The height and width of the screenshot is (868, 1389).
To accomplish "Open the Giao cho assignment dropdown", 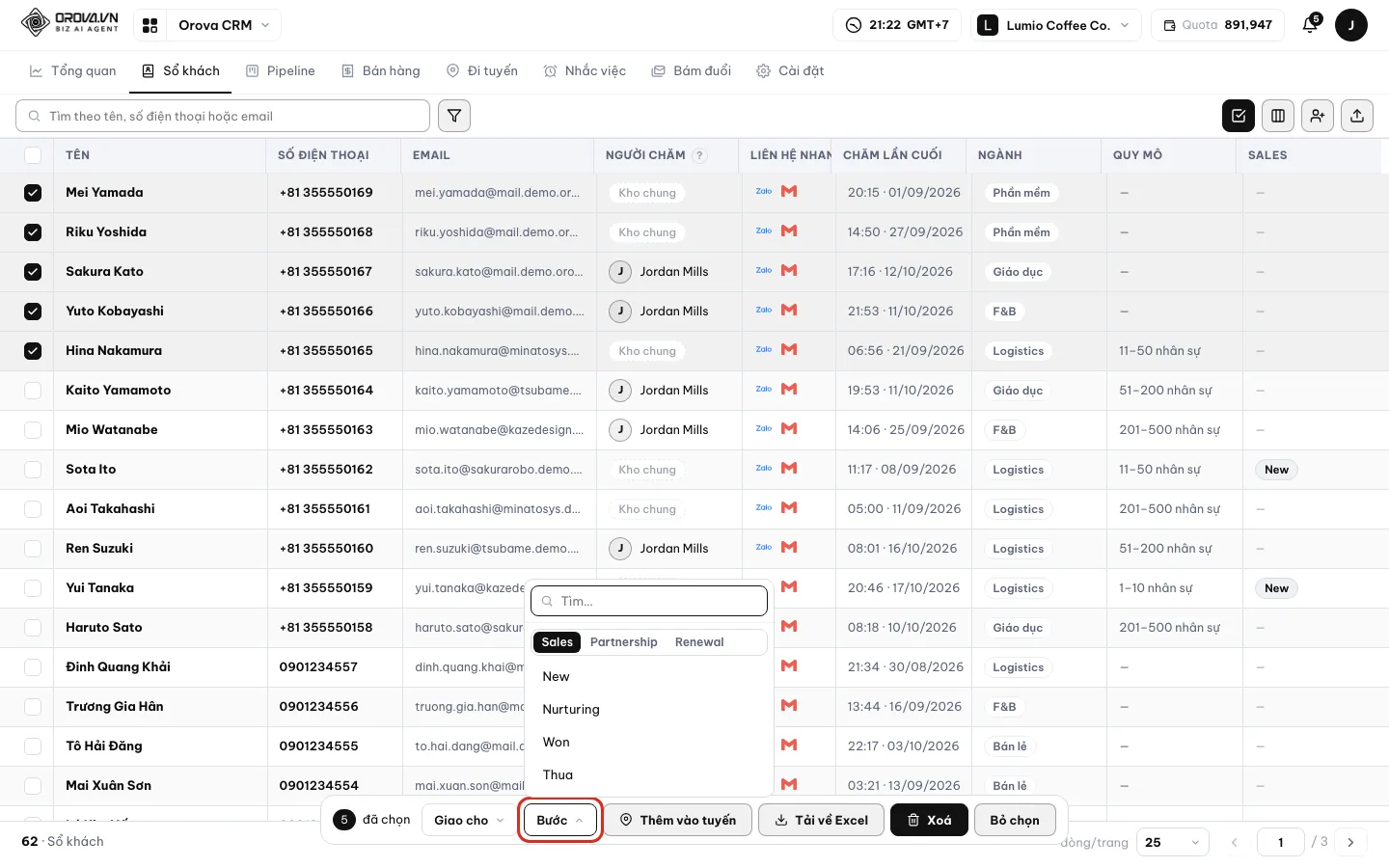I will [x=469, y=820].
